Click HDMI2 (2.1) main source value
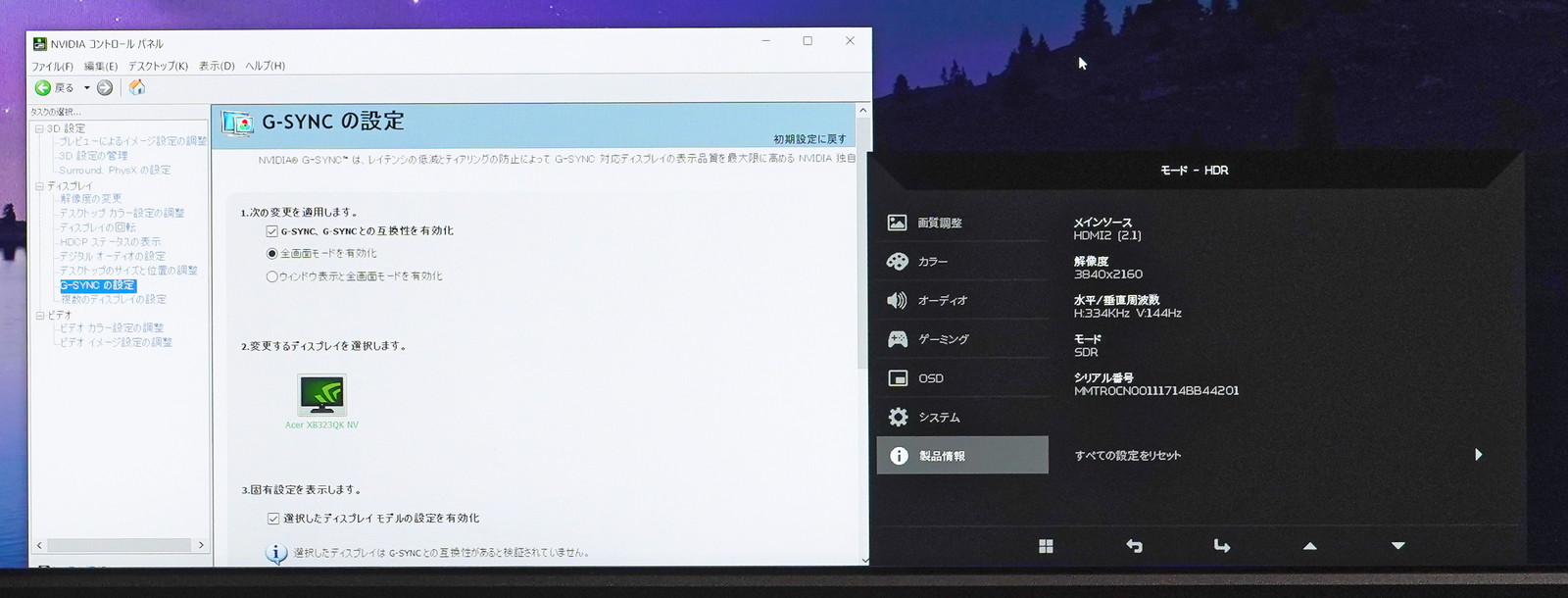The width and height of the screenshot is (1568, 598). 1107,236
